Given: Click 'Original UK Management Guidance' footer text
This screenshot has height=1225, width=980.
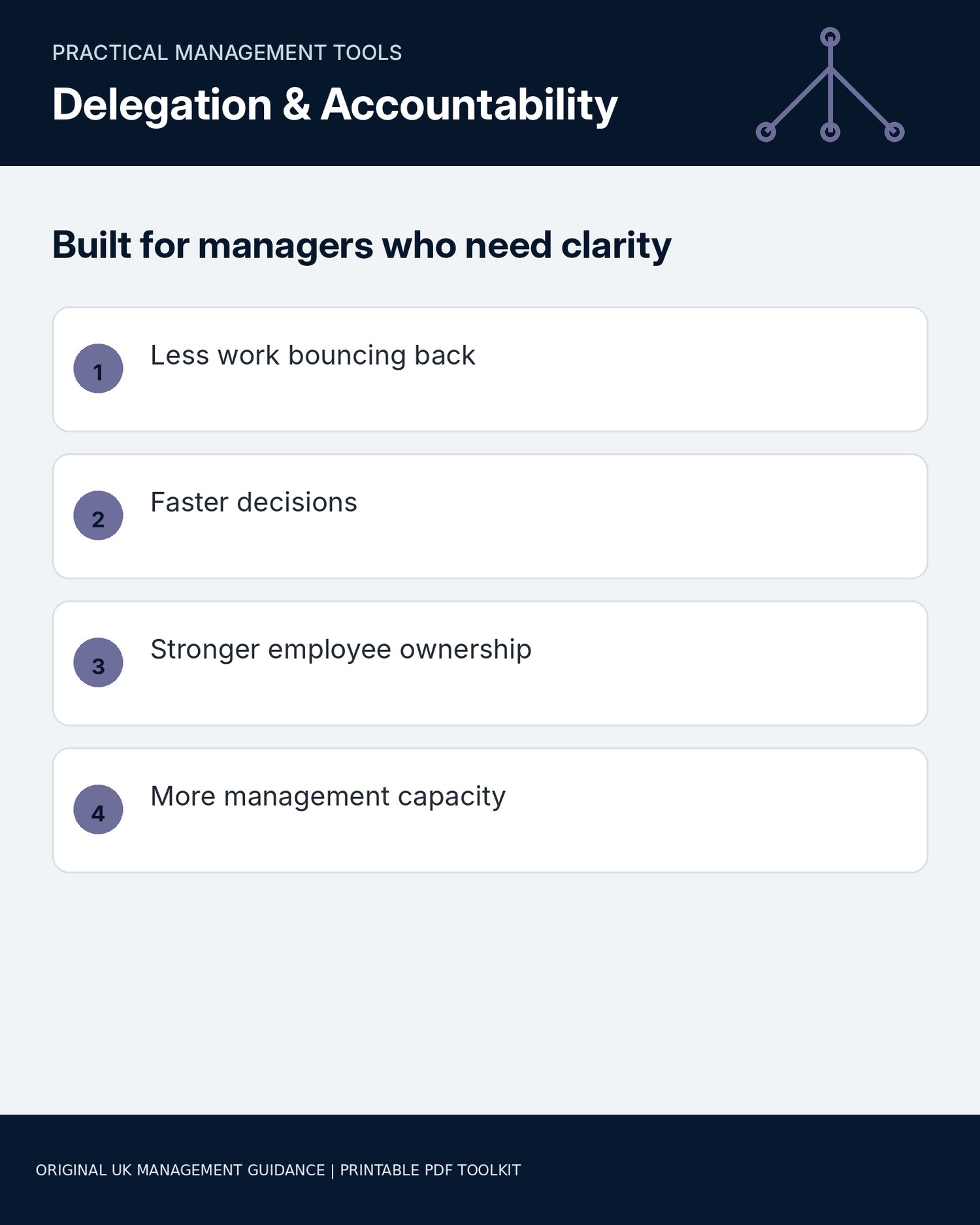Looking at the screenshot, I should (180, 1170).
